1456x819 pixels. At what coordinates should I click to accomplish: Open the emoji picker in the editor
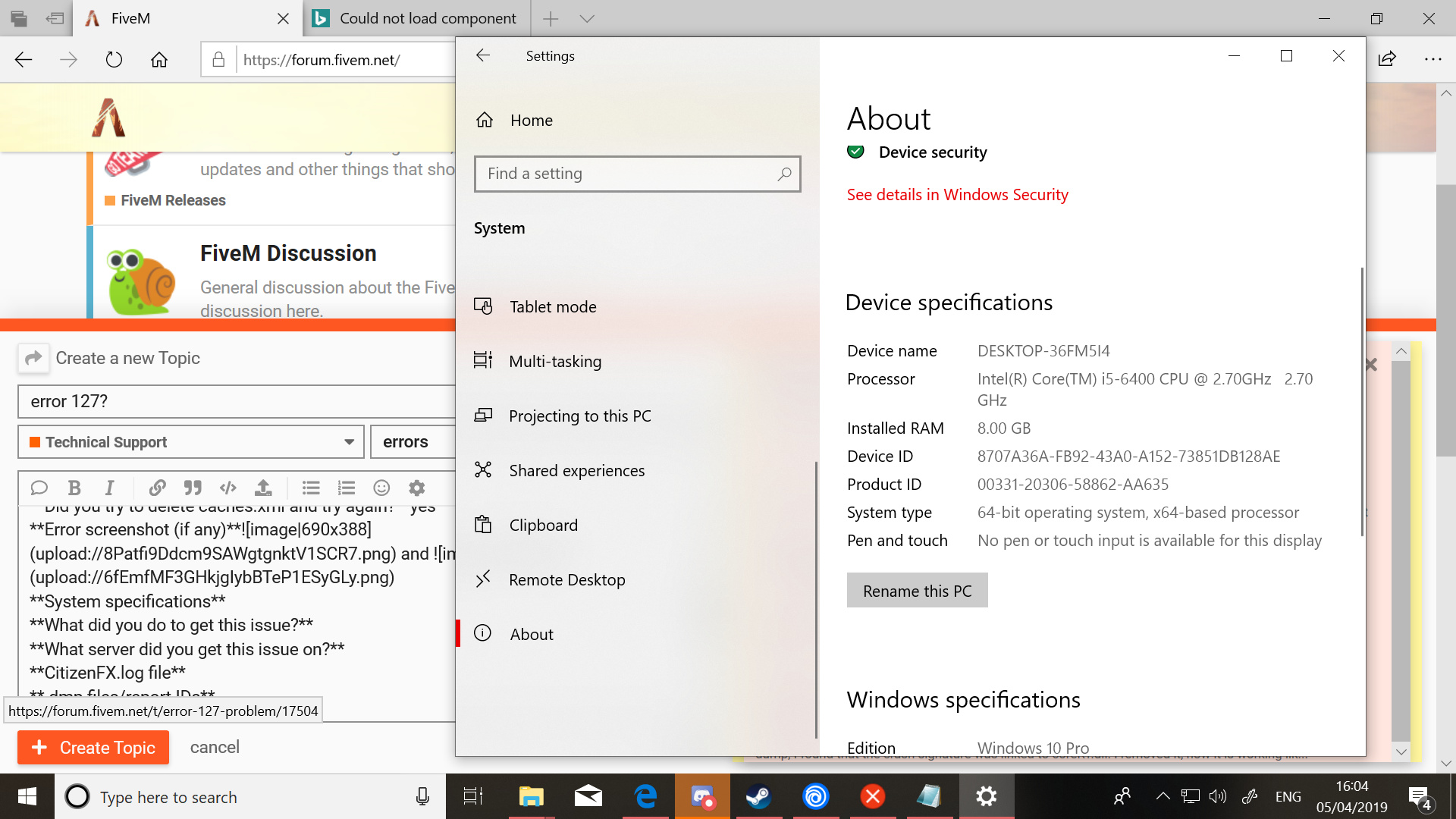[x=381, y=488]
